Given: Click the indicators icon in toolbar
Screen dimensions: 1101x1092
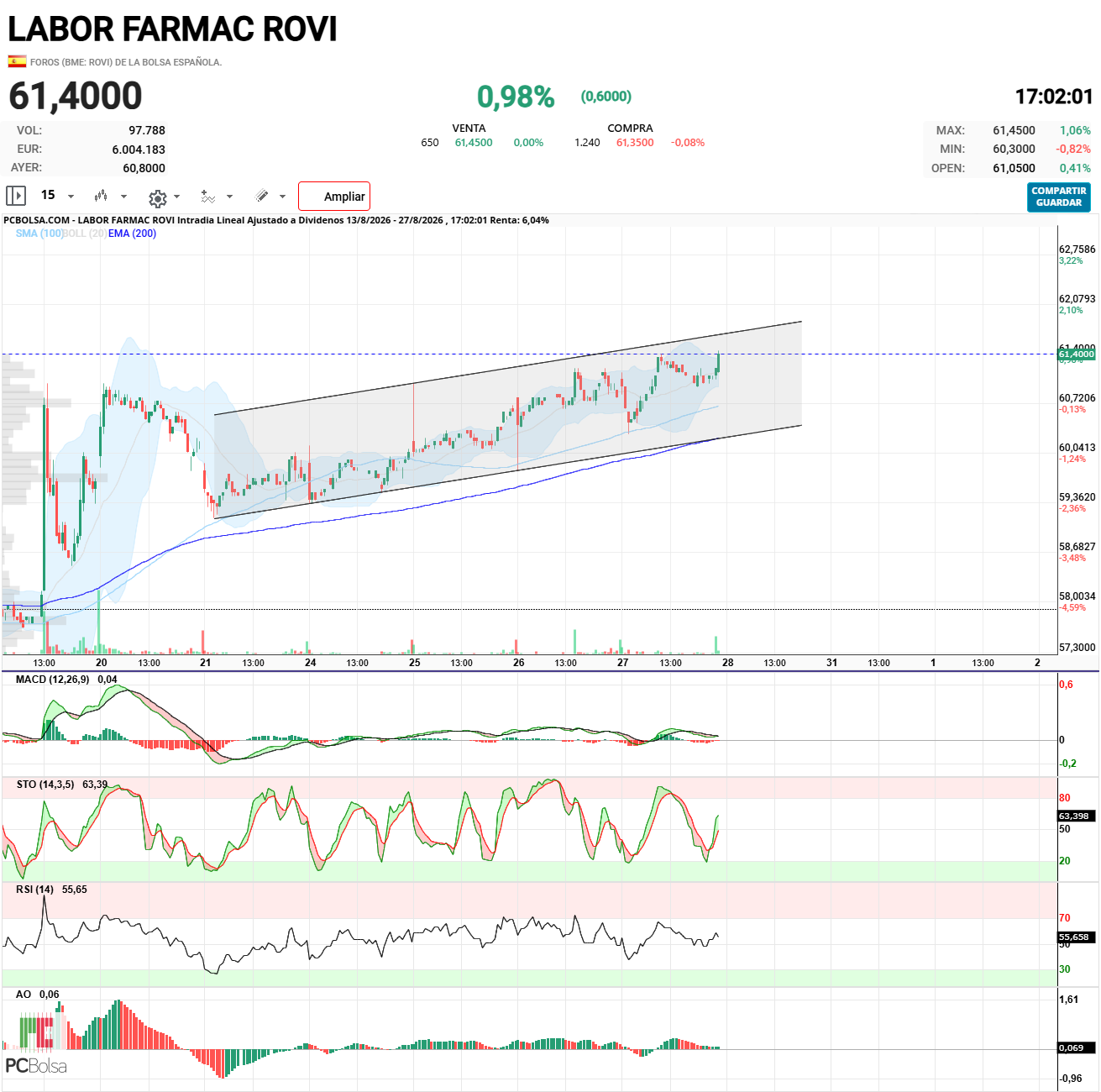Looking at the screenshot, I should (207, 197).
